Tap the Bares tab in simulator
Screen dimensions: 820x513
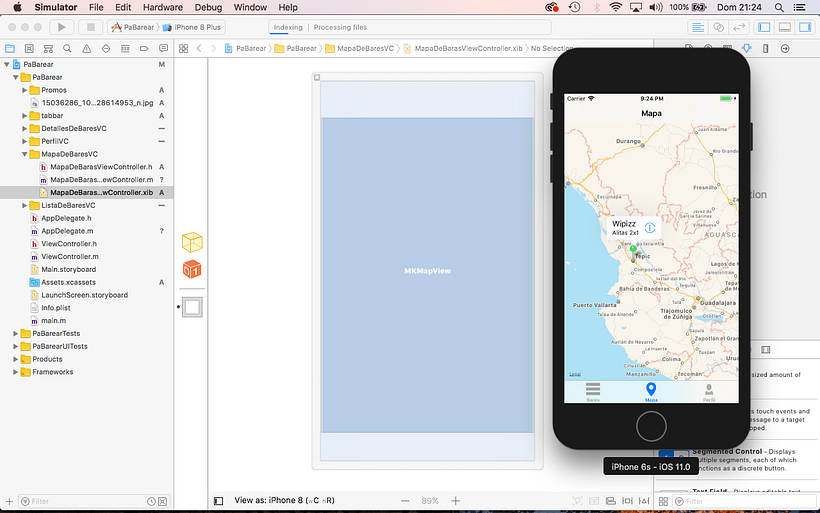tap(593, 392)
